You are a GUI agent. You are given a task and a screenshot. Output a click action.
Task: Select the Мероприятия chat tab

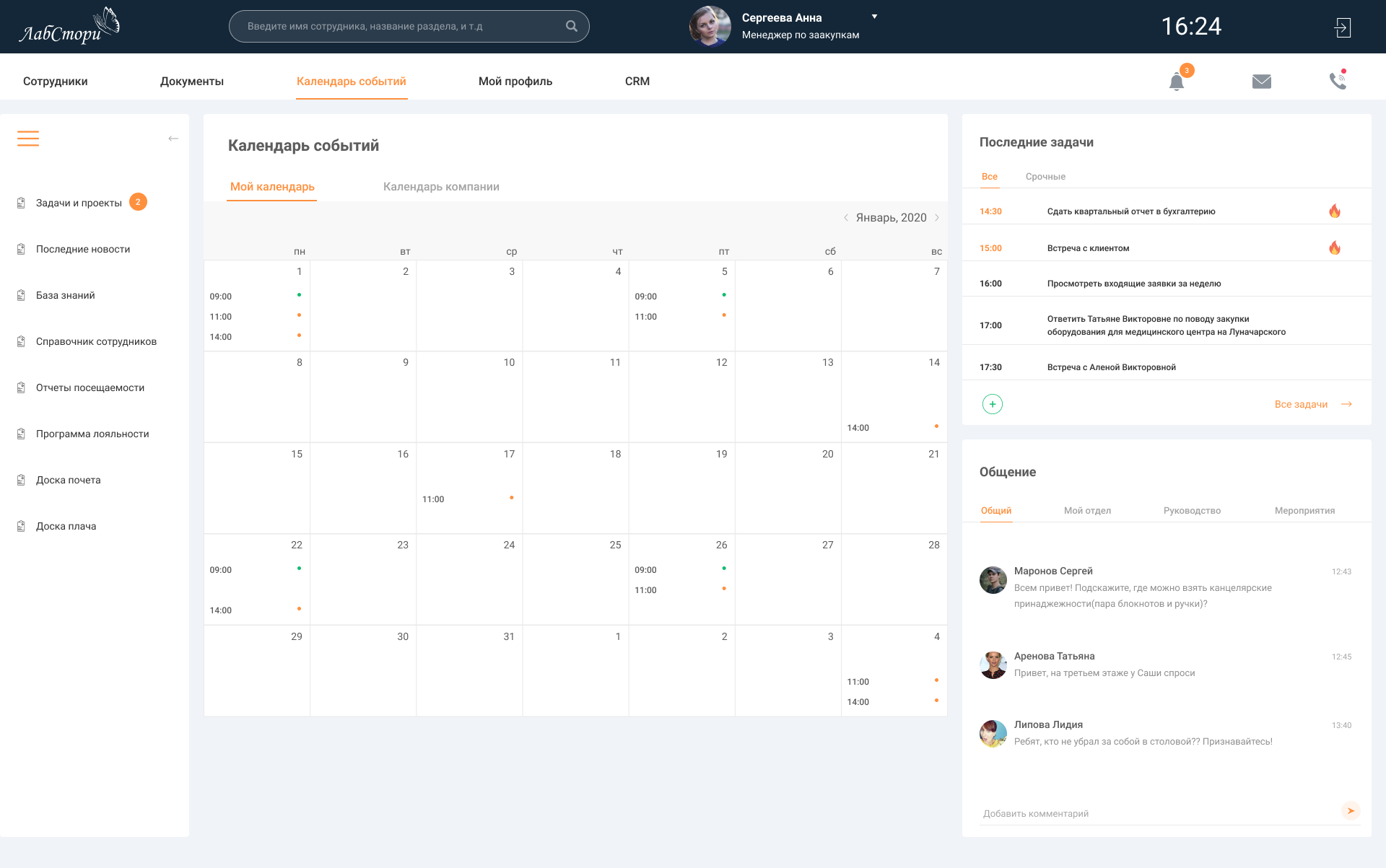tap(1304, 511)
